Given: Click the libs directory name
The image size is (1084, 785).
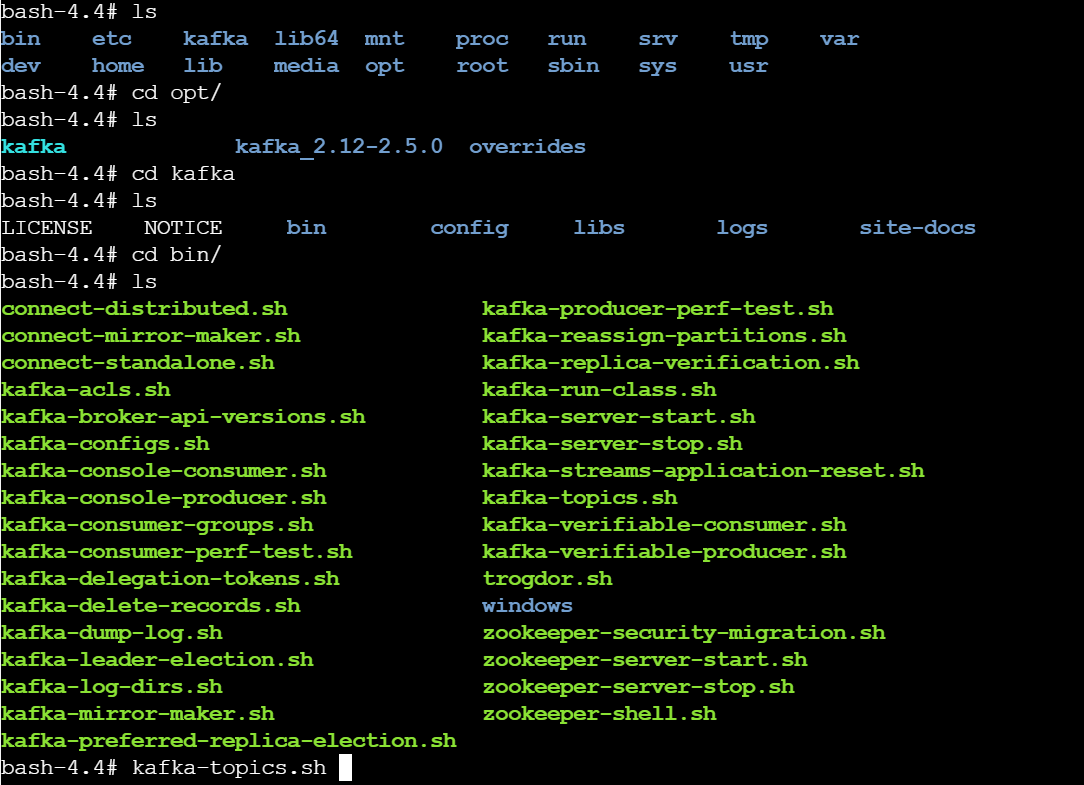Looking at the screenshot, I should [599, 228].
